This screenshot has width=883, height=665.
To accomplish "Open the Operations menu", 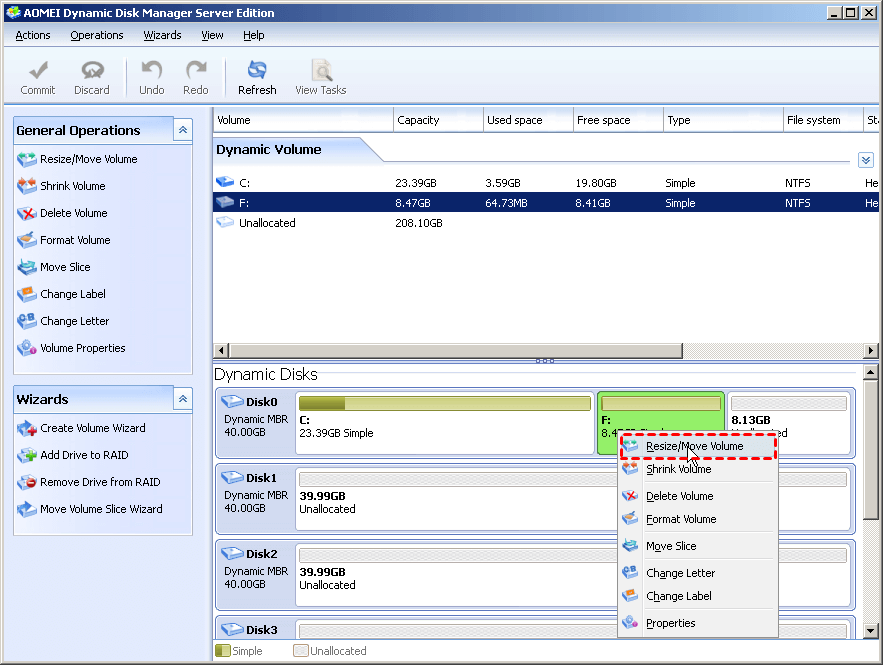I will coord(97,35).
